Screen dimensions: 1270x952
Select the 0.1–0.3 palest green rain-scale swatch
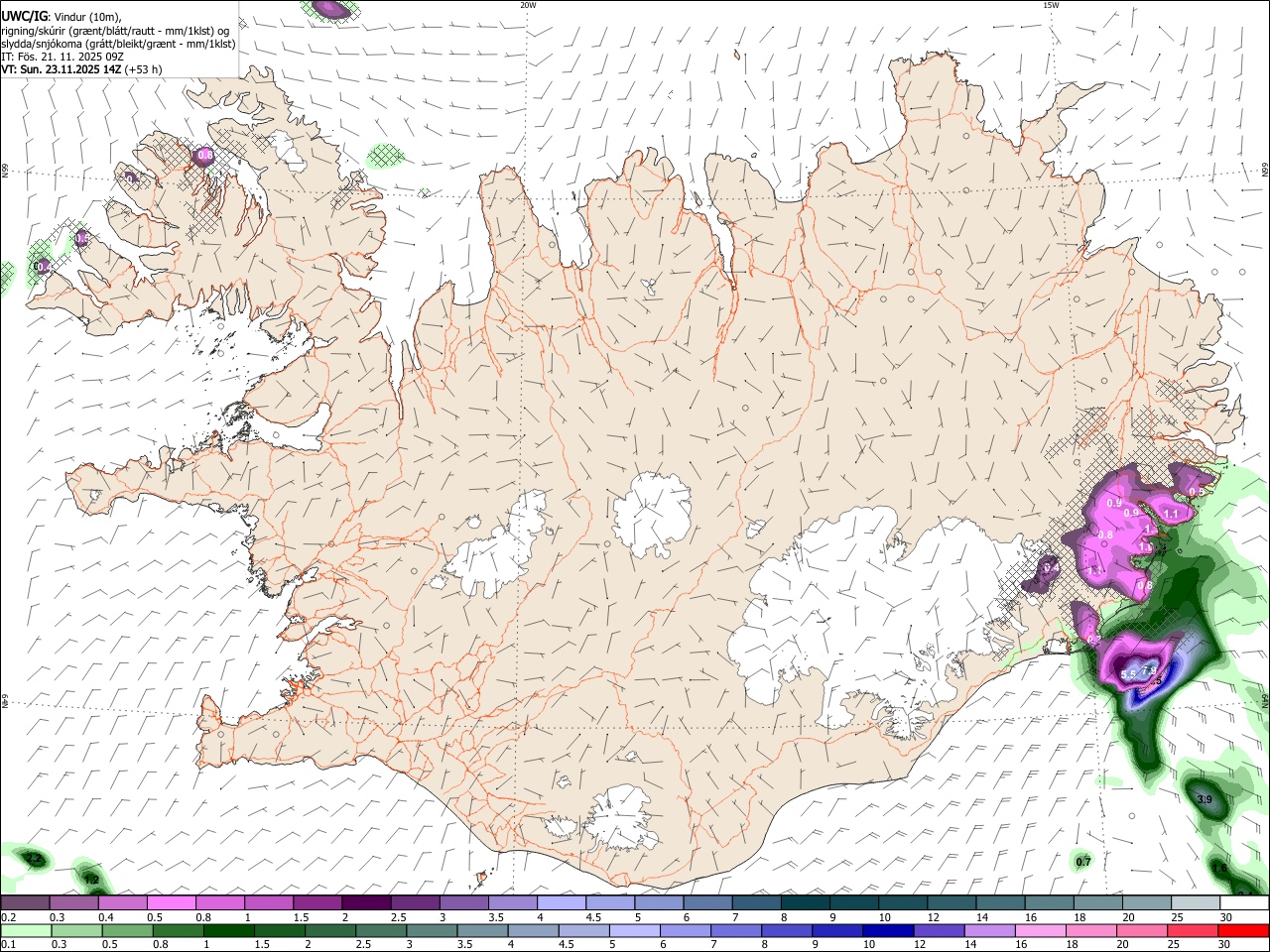coord(25,931)
